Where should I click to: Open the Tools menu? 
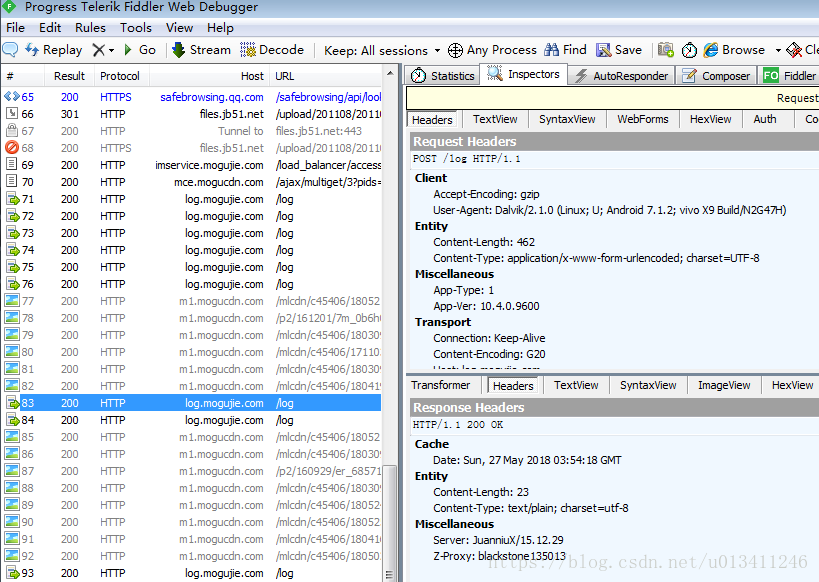136,28
